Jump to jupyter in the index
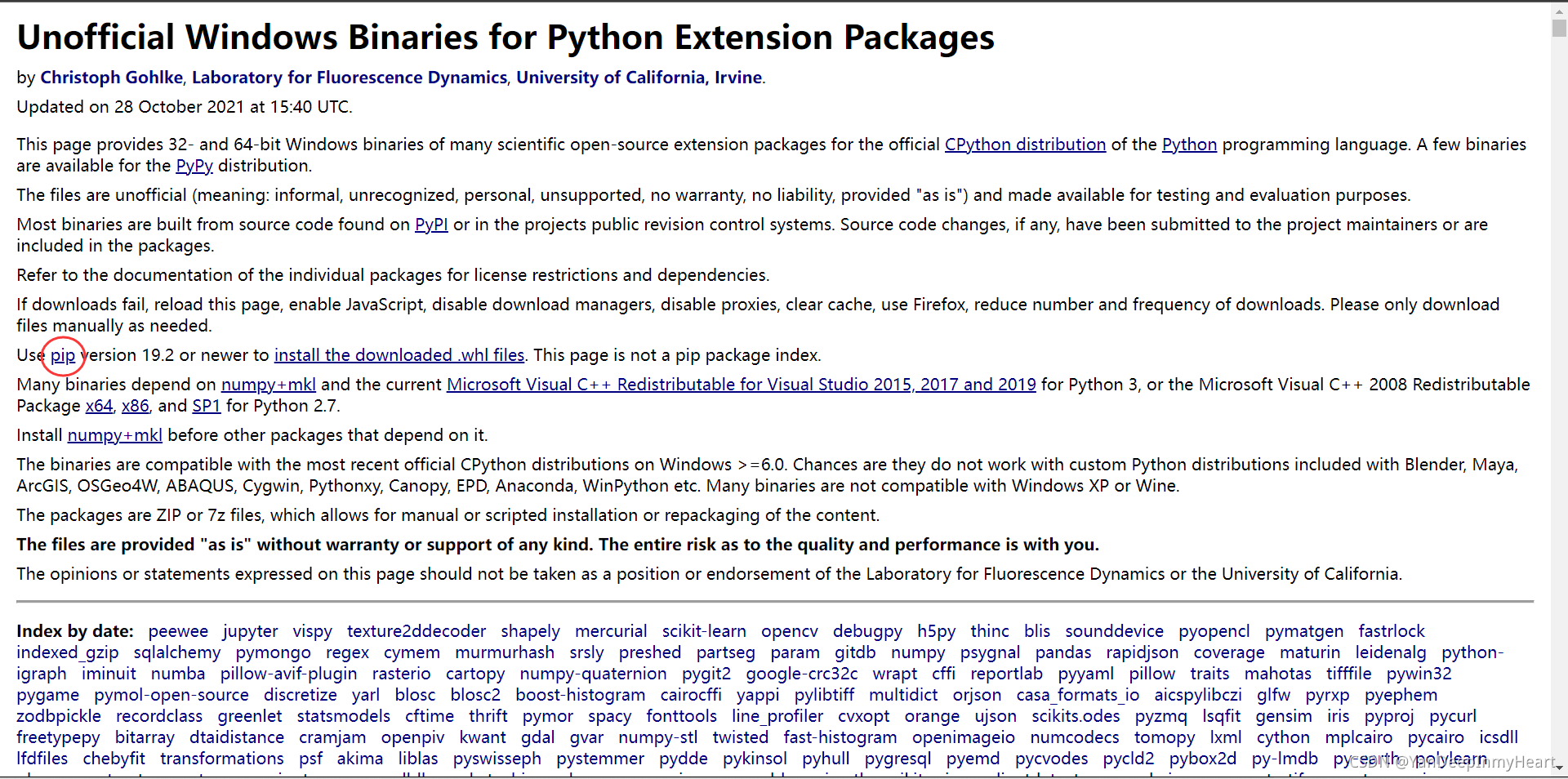Image resolution: width=1568 pixels, height=779 pixels. coord(251,631)
